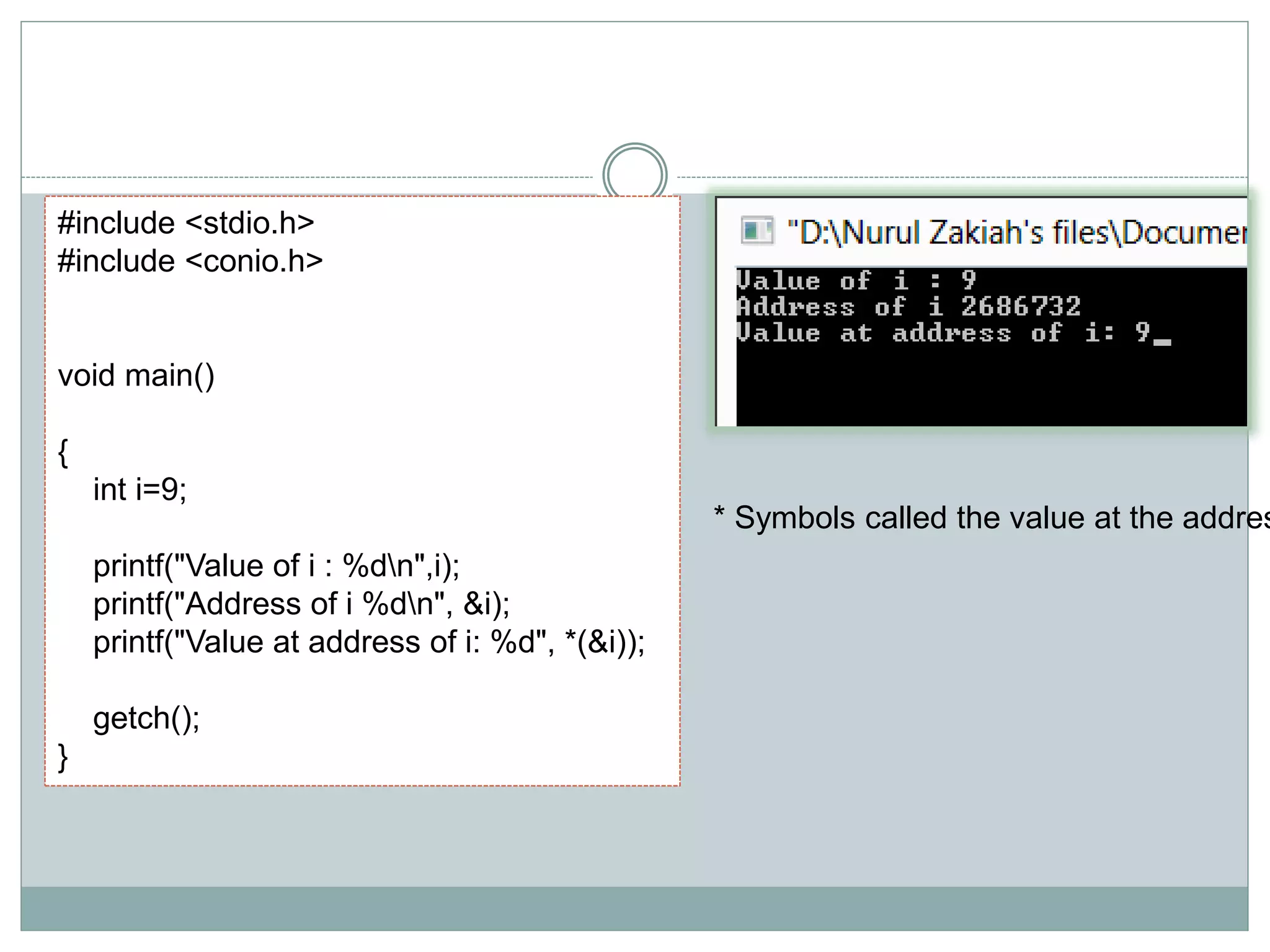The height and width of the screenshot is (952, 1270).
Task: Click the empty slide title area
Action: (634, 87)
